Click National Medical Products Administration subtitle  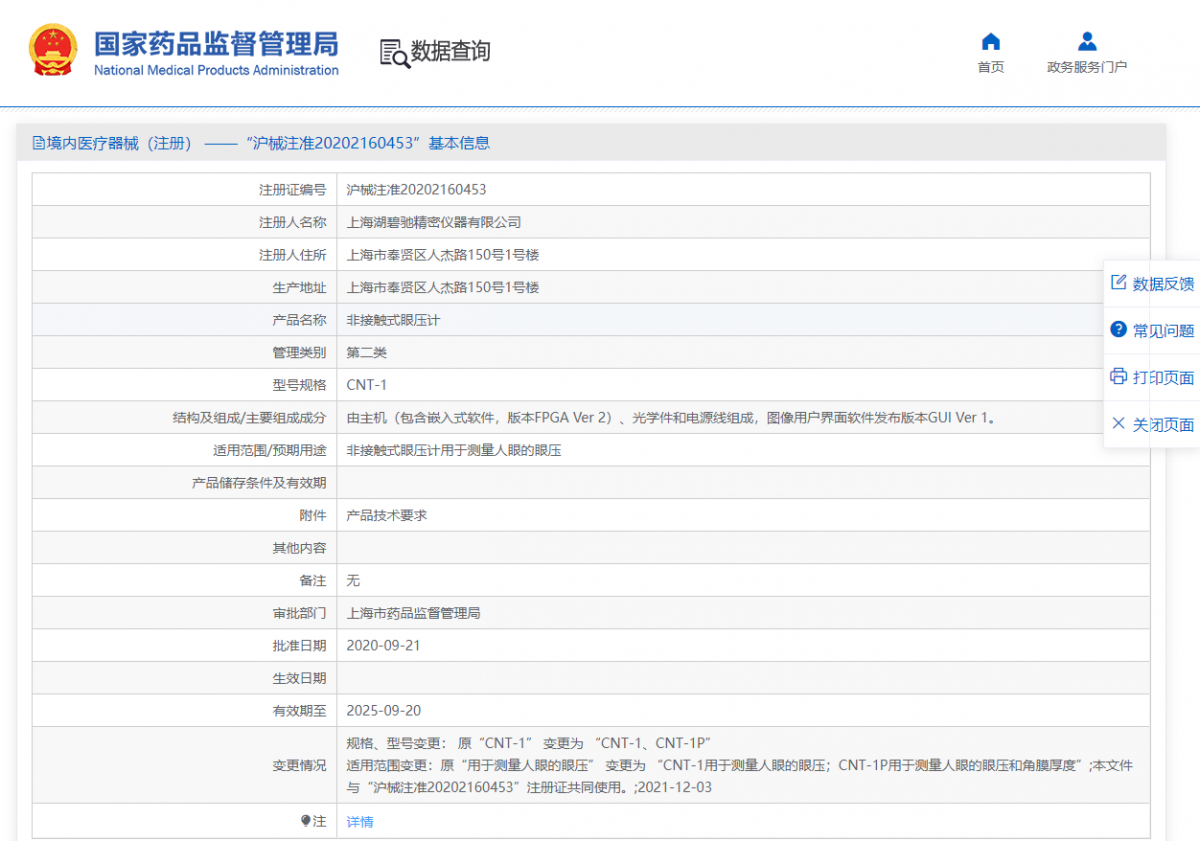click(216, 70)
